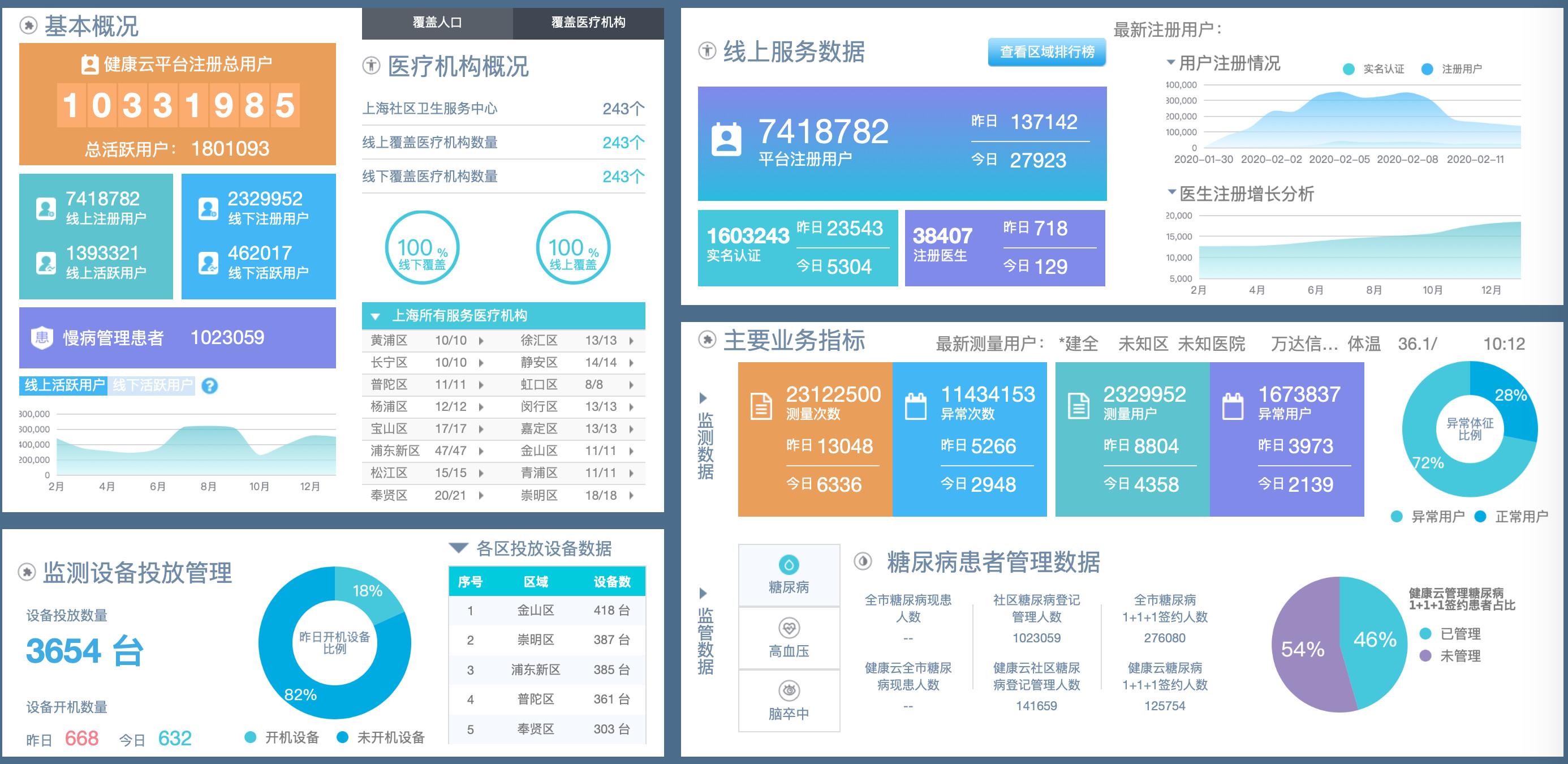Click the 序号 column header

point(470,582)
